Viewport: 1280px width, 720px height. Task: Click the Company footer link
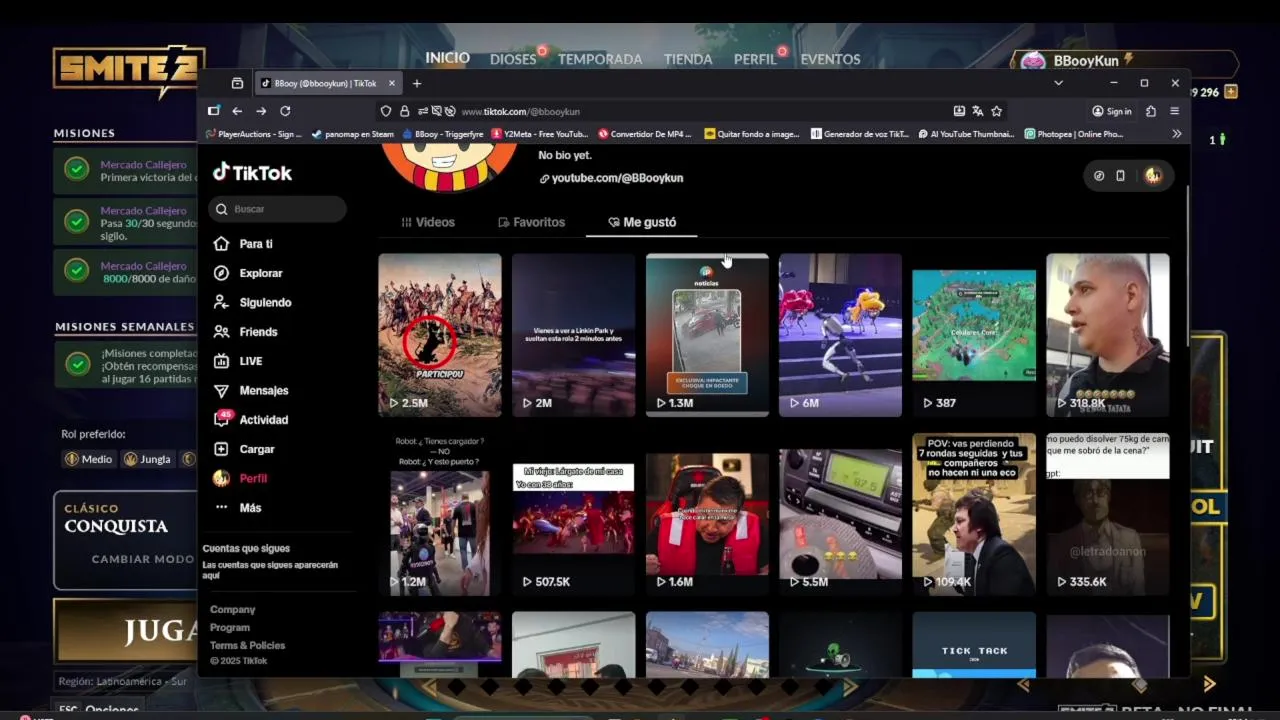[x=232, y=609]
